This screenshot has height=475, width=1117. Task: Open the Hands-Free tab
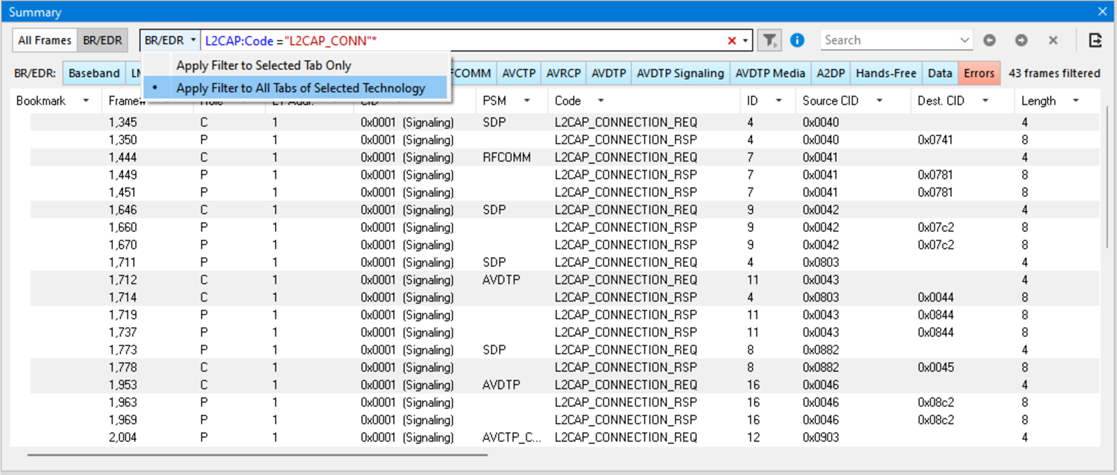tap(886, 73)
